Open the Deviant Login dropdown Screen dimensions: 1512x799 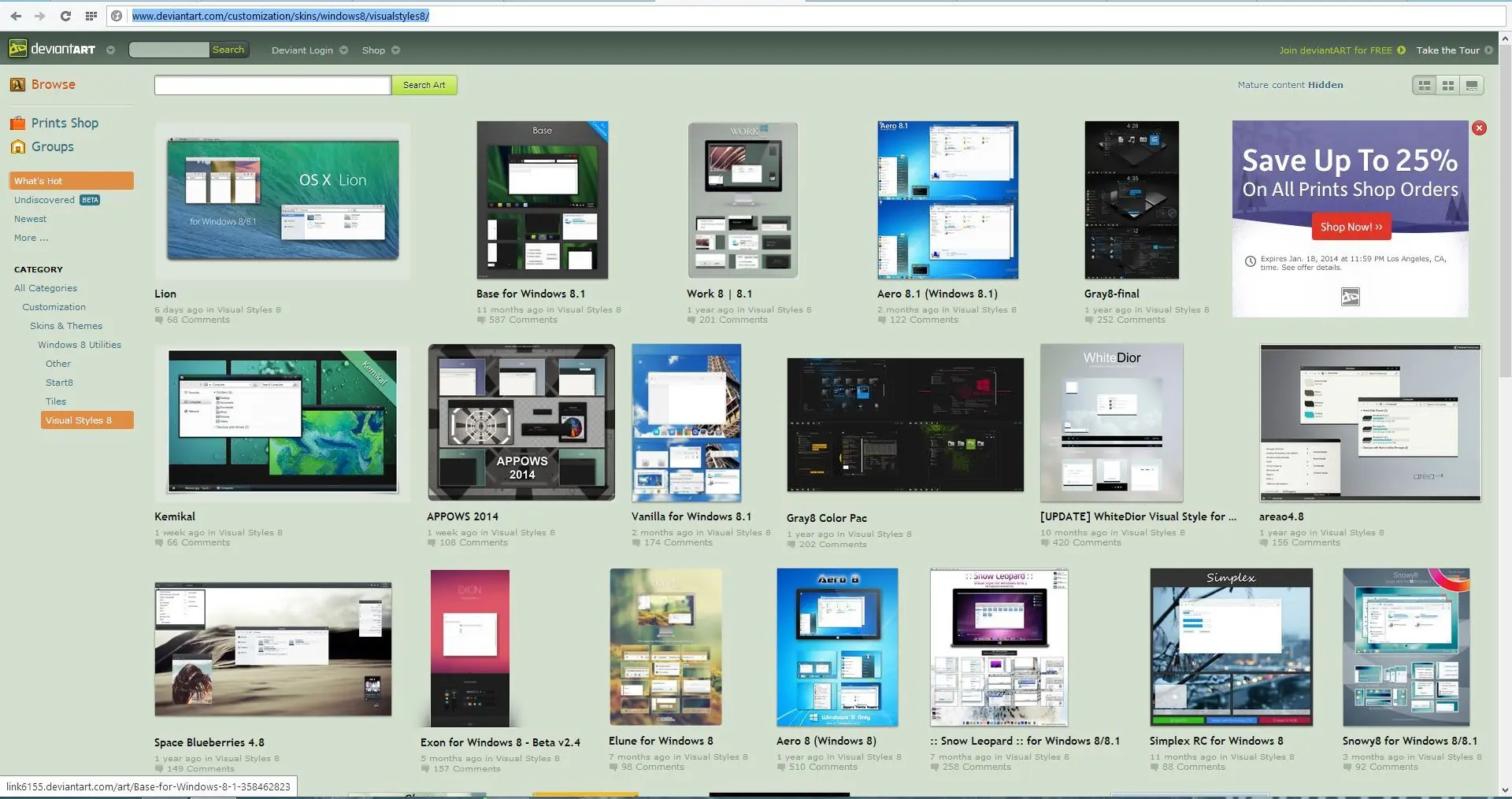pyautogui.click(x=309, y=50)
